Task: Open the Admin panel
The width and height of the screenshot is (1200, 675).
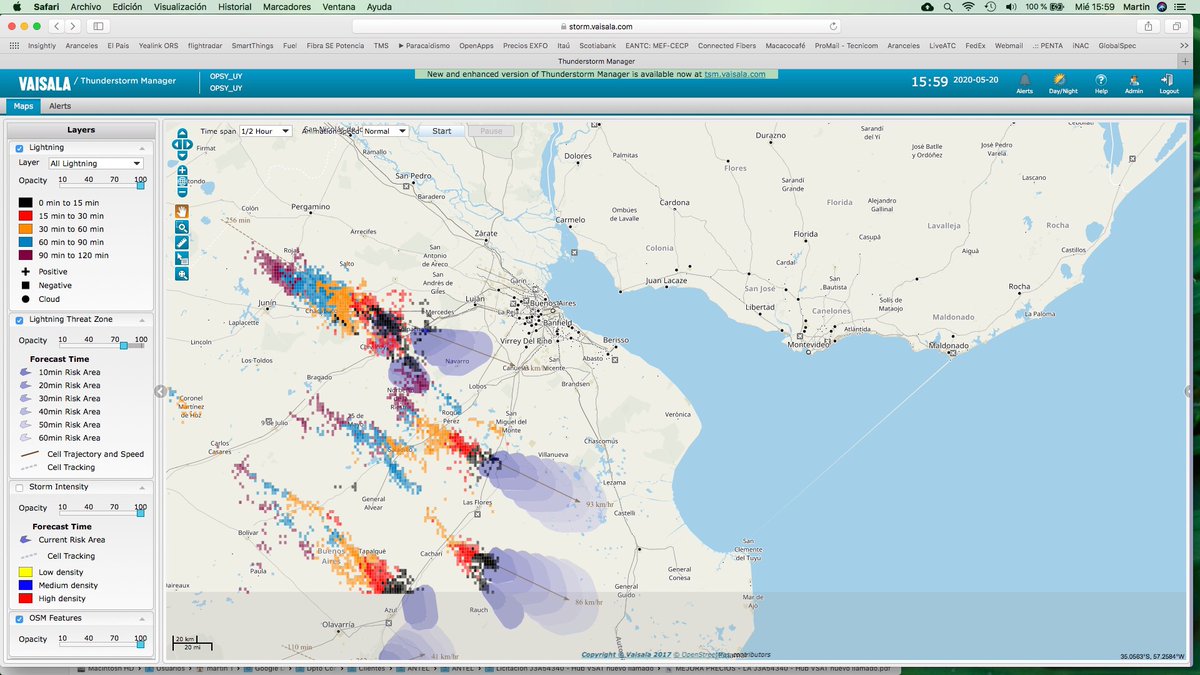Action: tap(1133, 85)
